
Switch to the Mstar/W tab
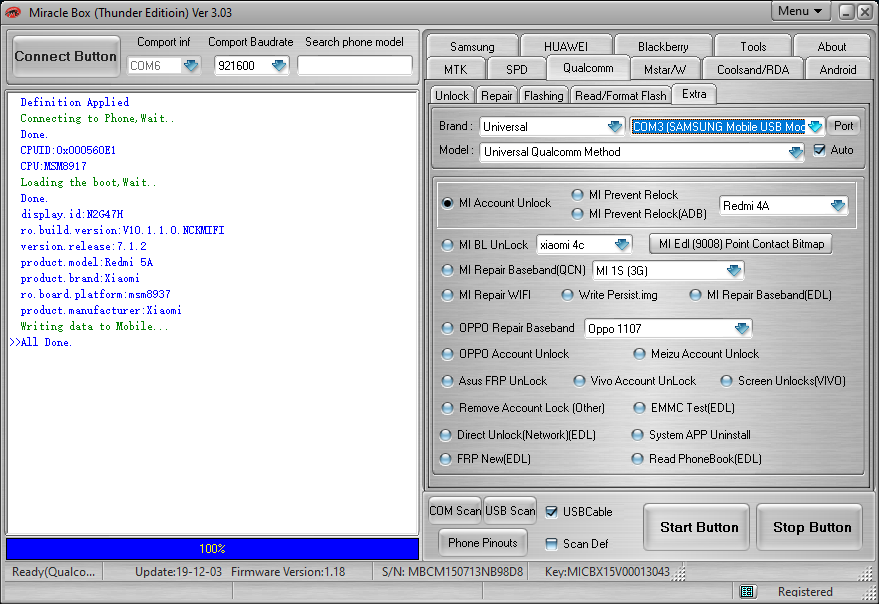tap(665, 69)
